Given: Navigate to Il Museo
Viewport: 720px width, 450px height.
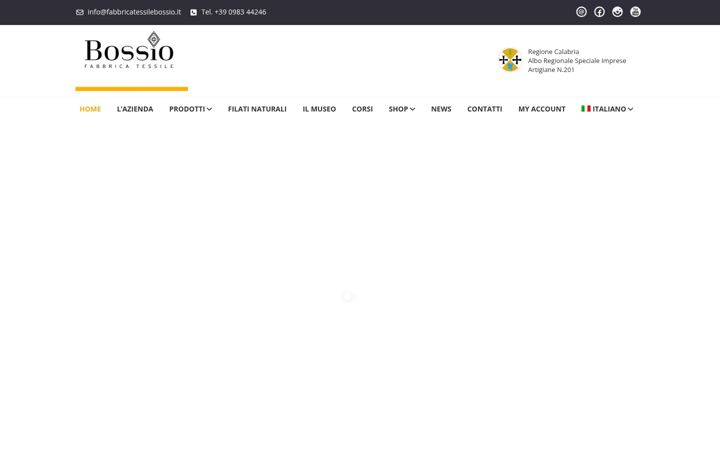Looking at the screenshot, I should click(319, 109).
